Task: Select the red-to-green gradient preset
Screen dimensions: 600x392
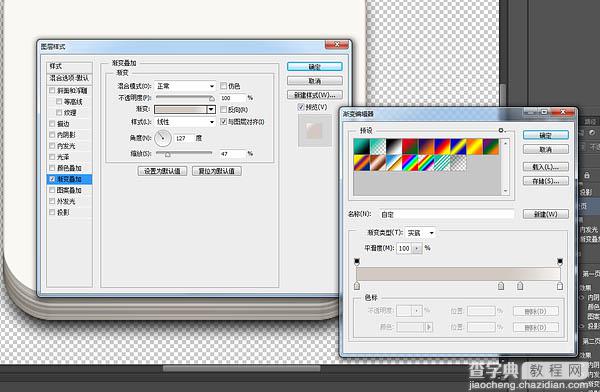Action: tap(410, 147)
